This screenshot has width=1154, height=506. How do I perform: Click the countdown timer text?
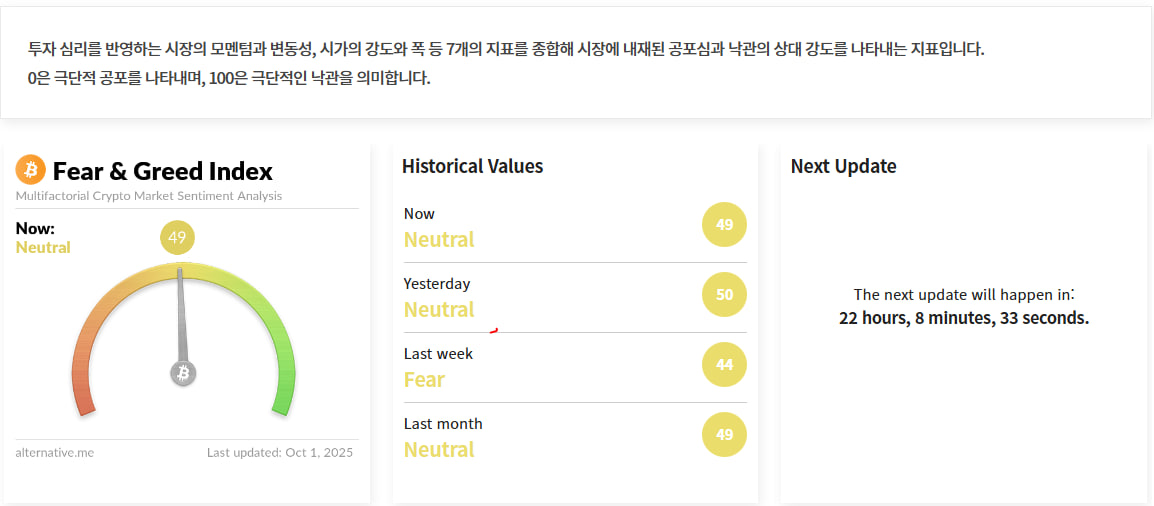963,319
